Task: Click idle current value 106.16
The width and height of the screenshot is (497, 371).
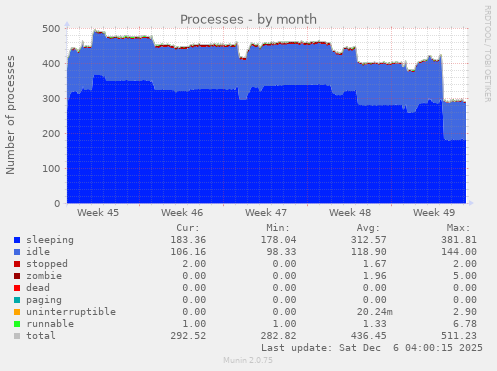Action: (188, 252)
